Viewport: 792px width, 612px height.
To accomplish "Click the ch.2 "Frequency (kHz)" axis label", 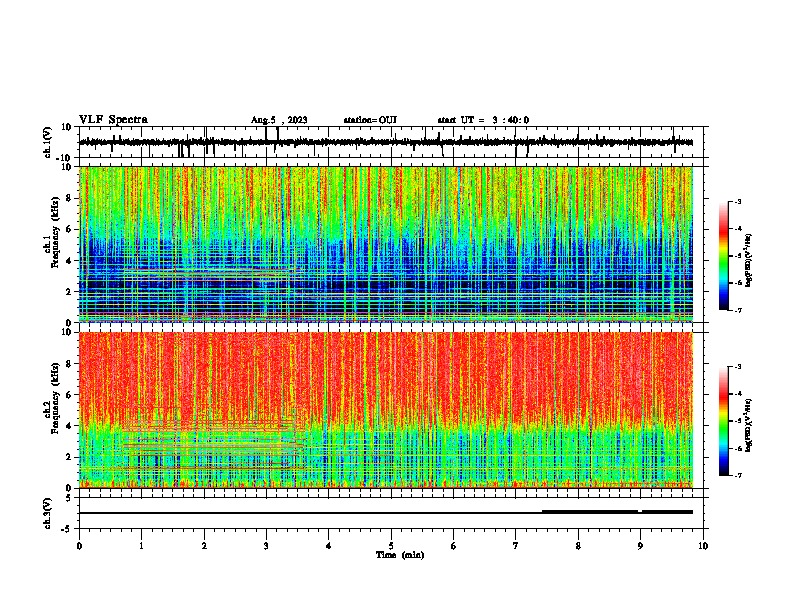I will point(55,398).
